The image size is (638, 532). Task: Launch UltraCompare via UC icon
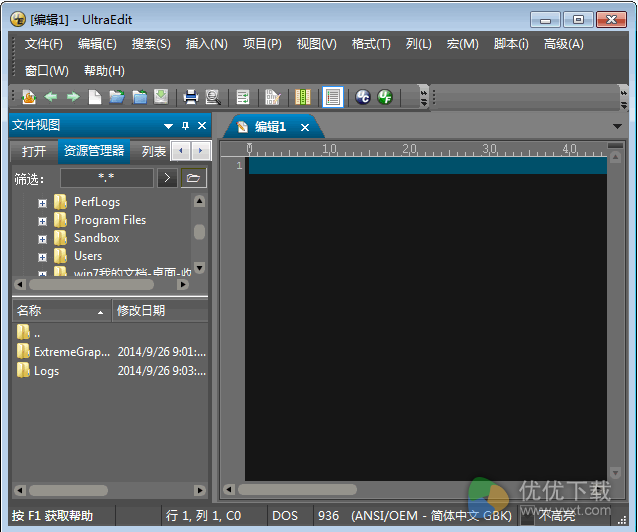tap(363, 97)
